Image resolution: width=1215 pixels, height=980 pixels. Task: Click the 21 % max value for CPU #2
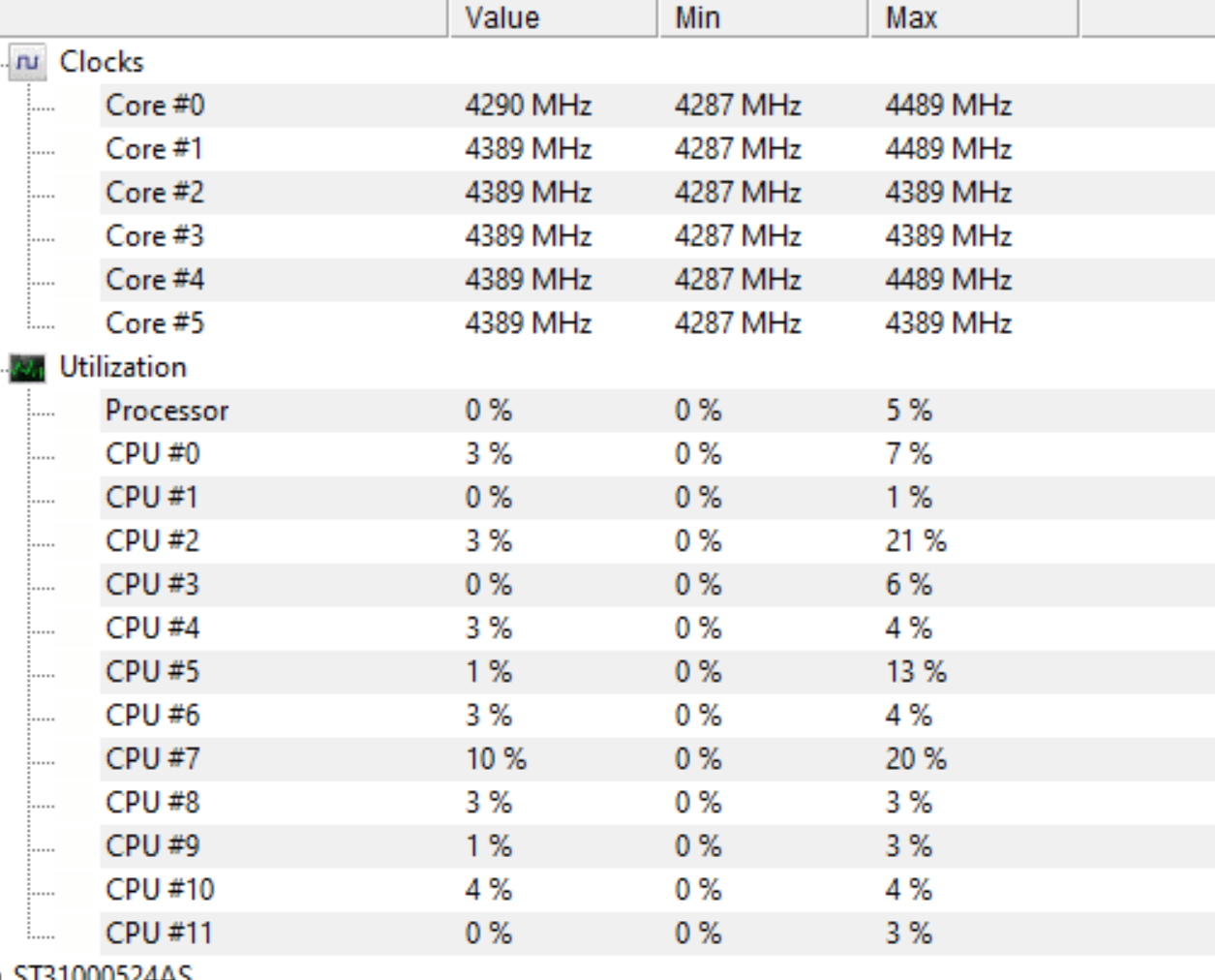916,541
